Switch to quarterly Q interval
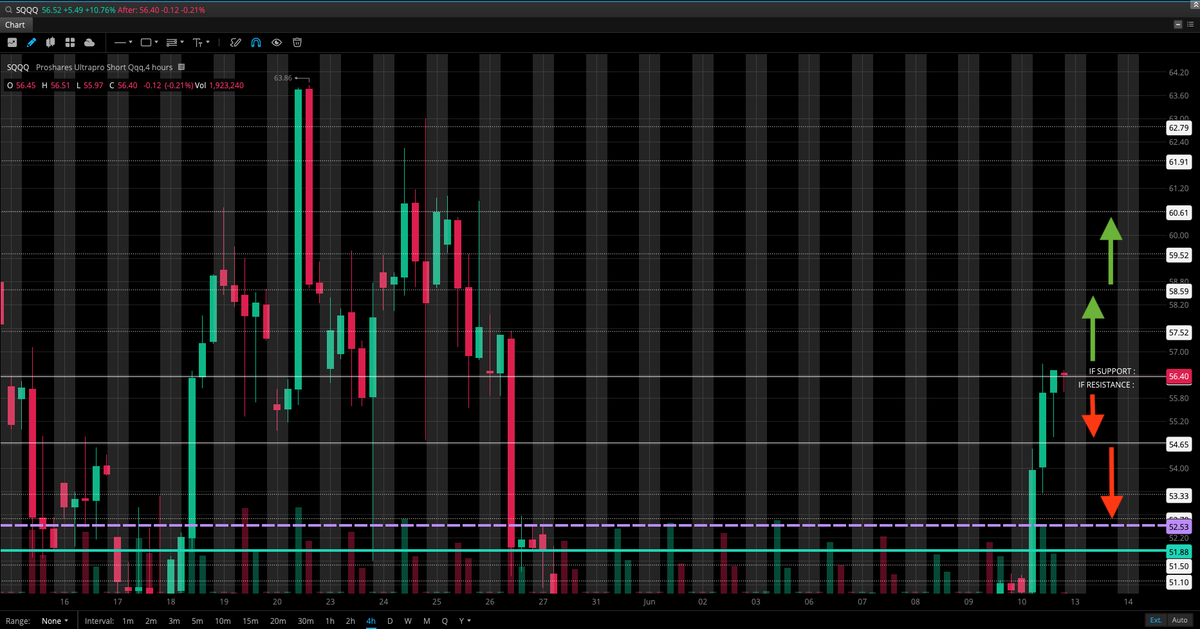1200x629 pixels. (x=445, y=621)
